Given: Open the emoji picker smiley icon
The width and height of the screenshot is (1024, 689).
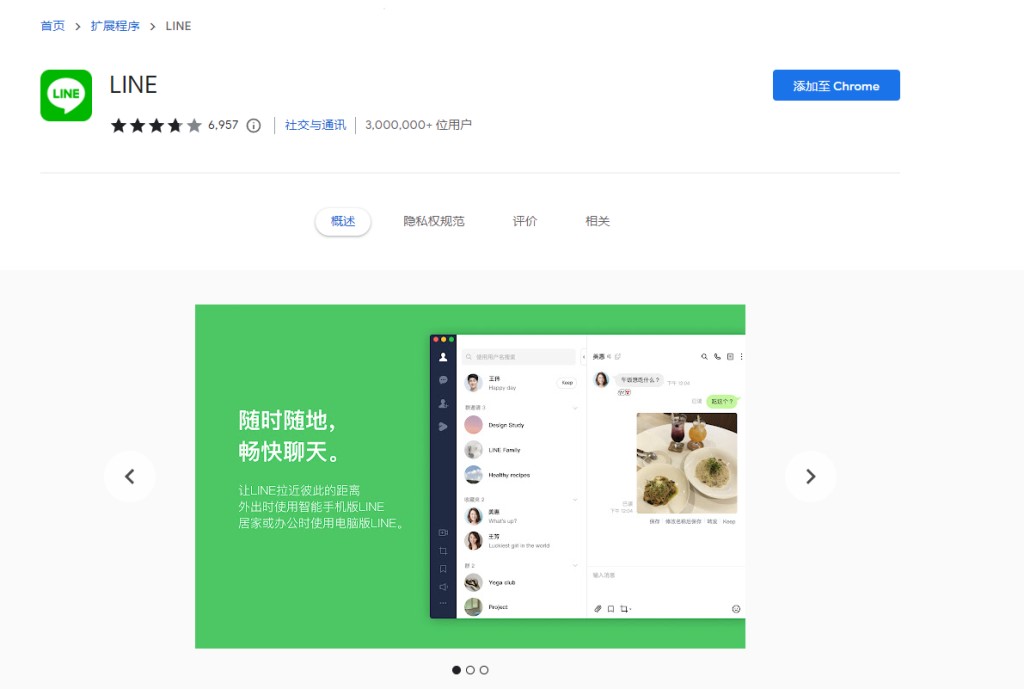Looking at the screenshot, I should click(x=736, y=608).
